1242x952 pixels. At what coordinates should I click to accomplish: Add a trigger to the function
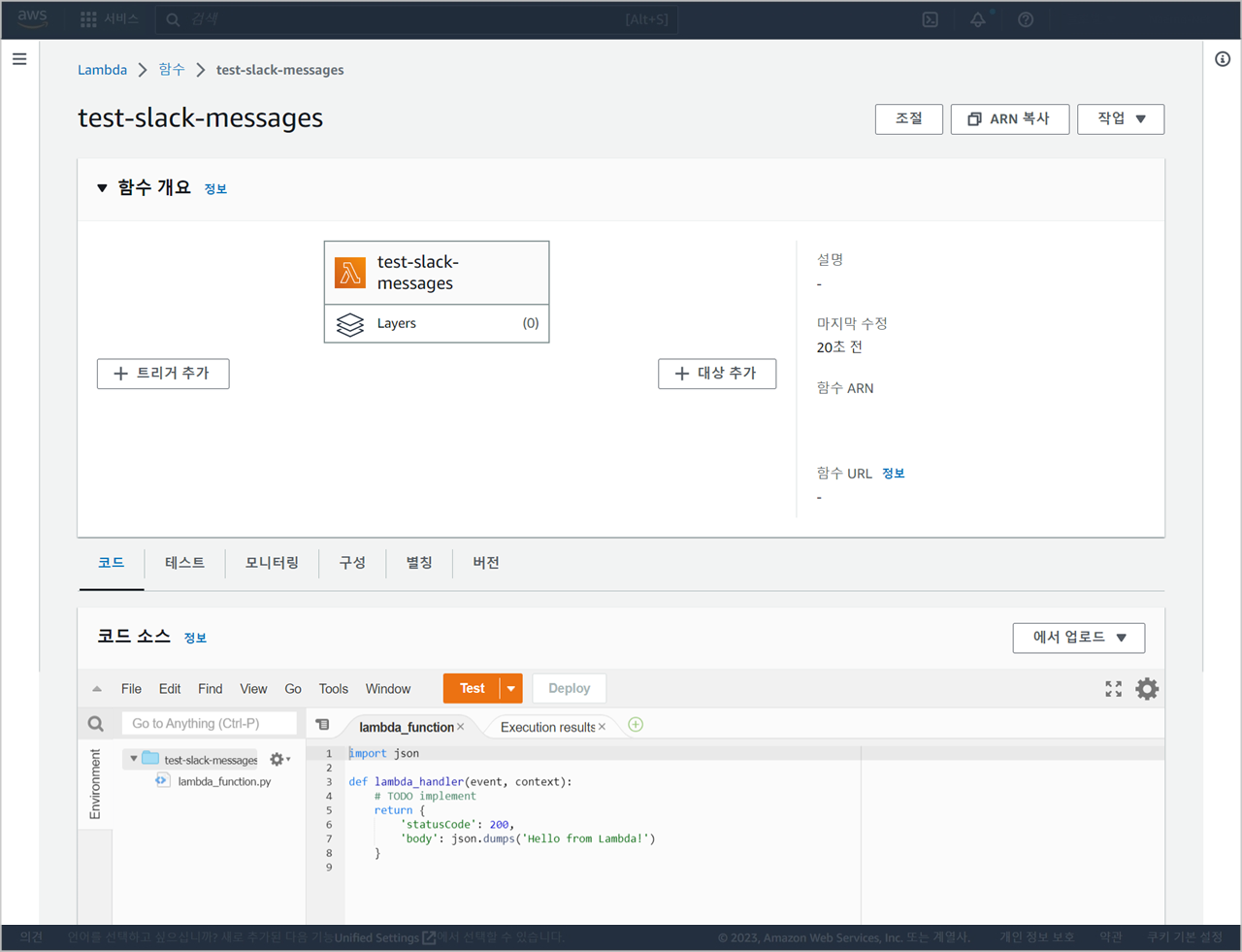163,374
